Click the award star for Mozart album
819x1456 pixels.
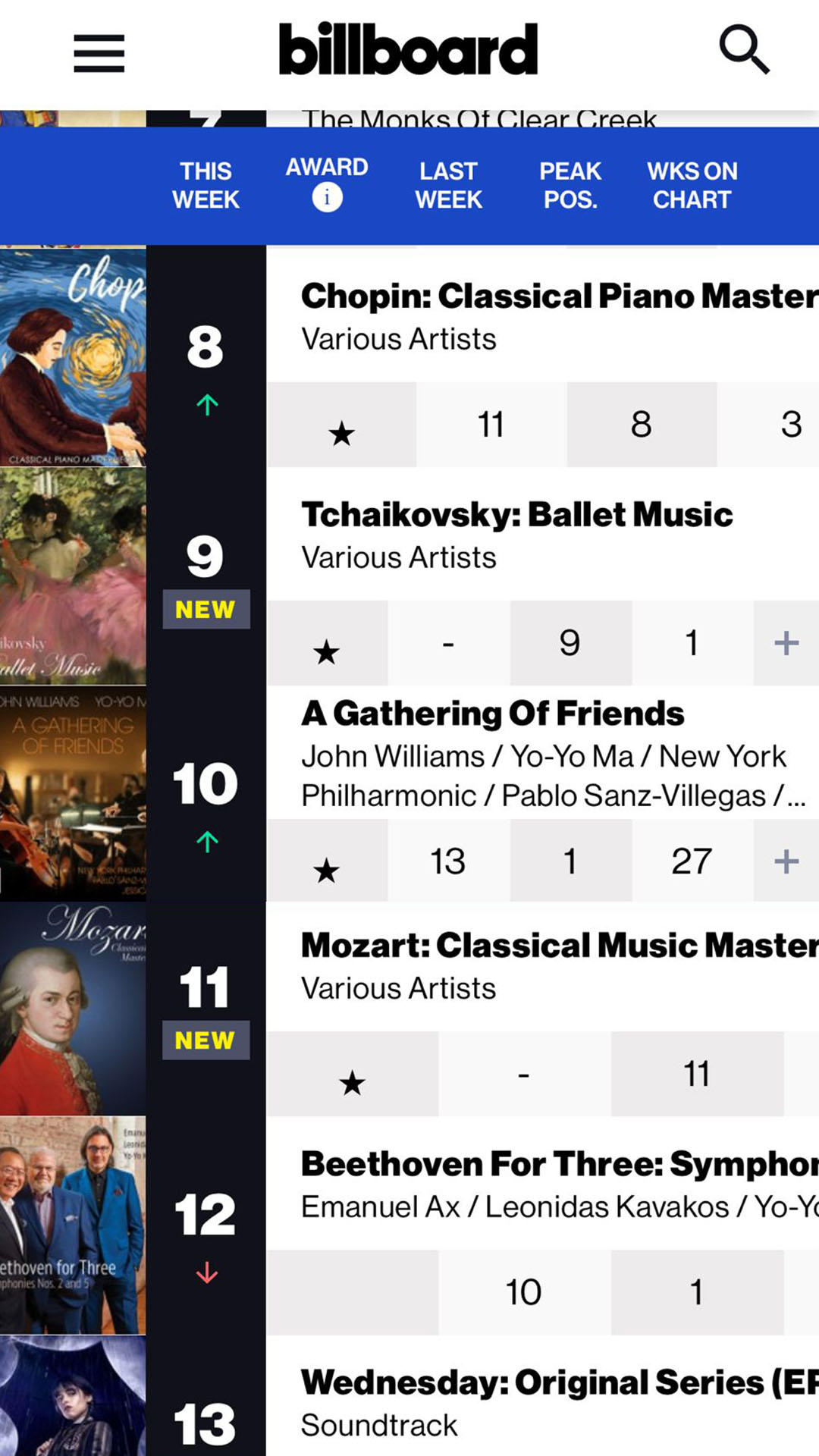click(x=352, y=1082)
